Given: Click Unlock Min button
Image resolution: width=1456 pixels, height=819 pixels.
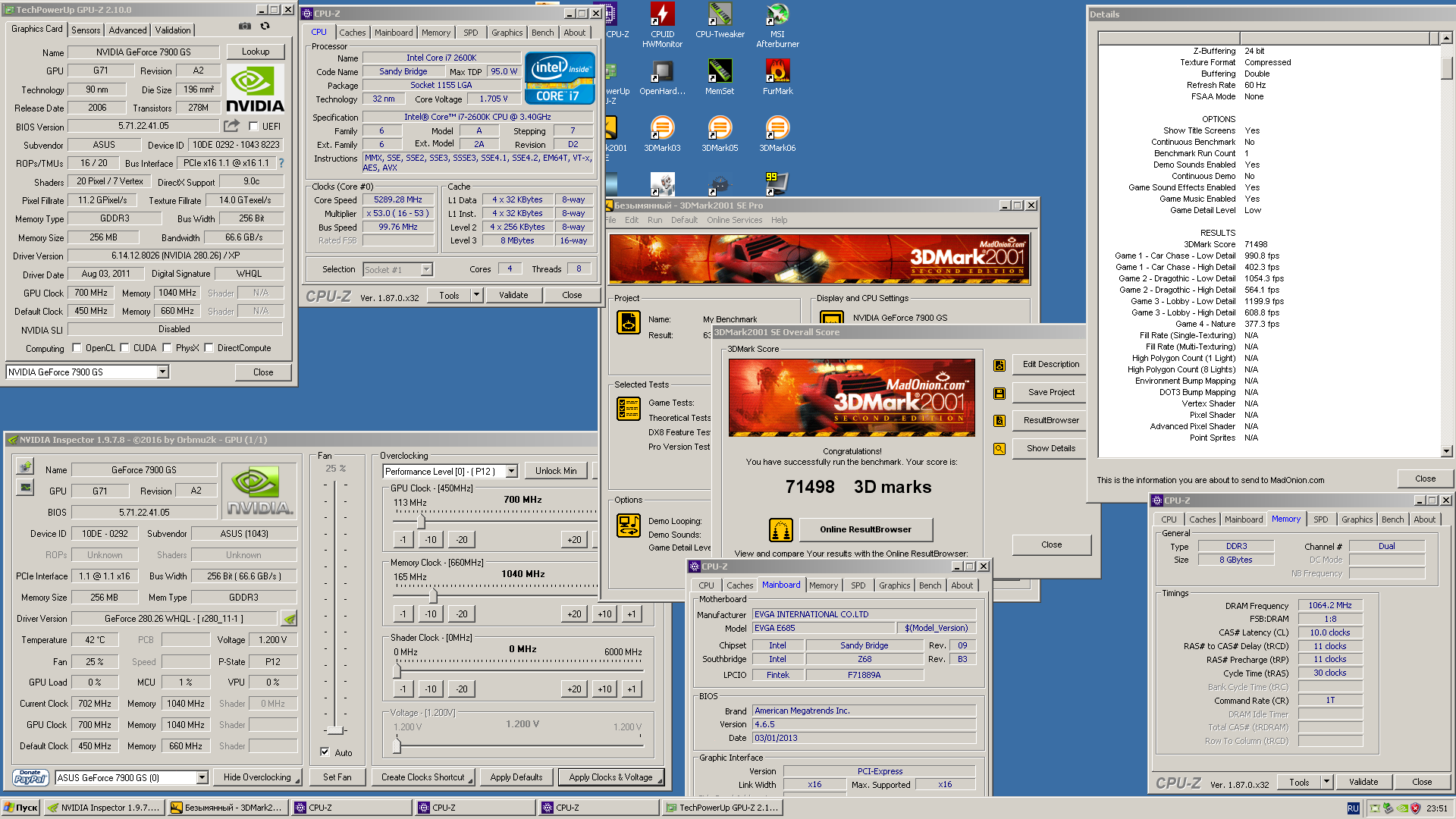Looking at the screenshot, I should pyautogui.click(x=556, y=471).
